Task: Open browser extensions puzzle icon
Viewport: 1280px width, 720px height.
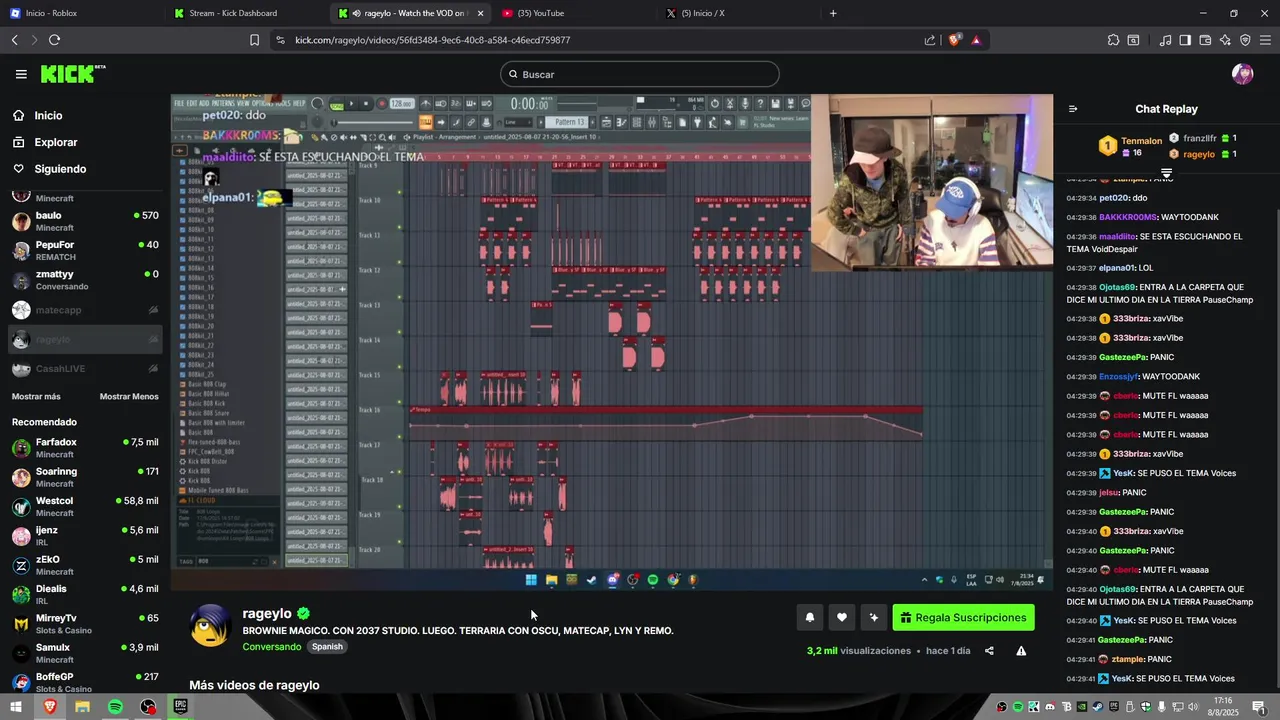Action: point(1113,40)
